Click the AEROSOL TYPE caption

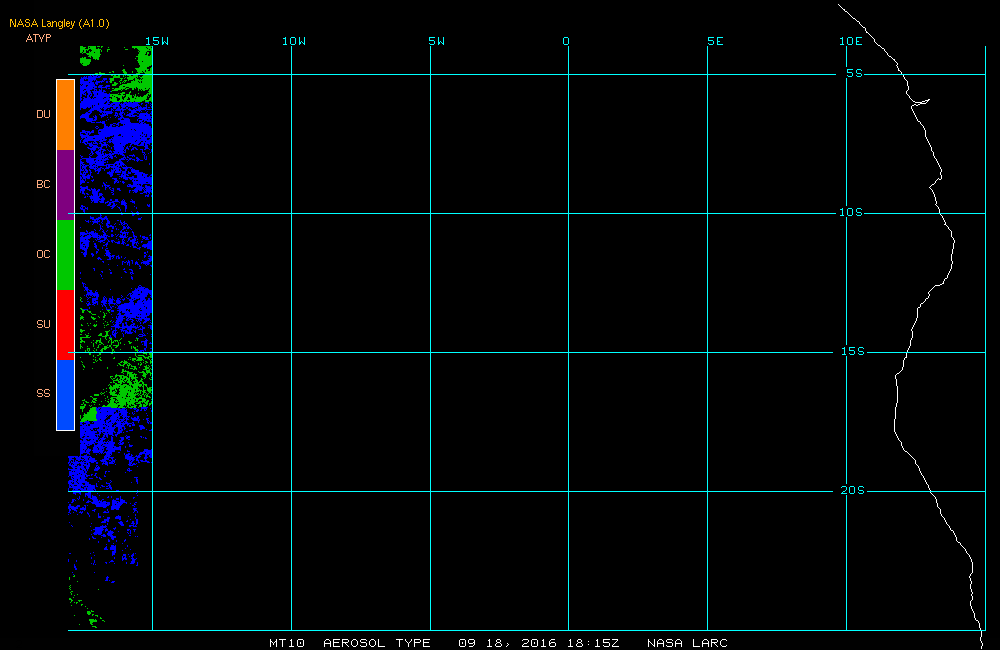pyautogui.click(x=377, y=643)
